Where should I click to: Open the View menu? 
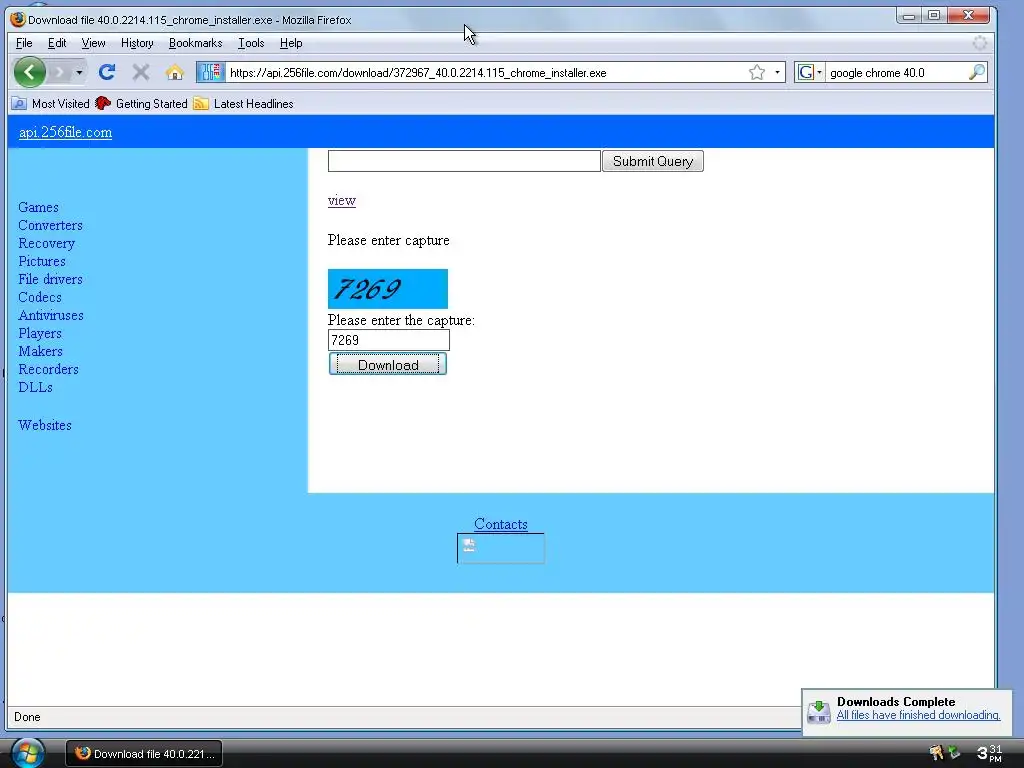(x=93, y=43)
